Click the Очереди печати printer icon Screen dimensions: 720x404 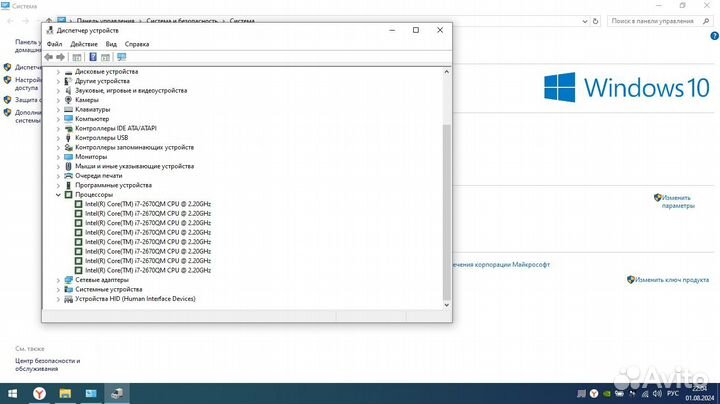click(68, 175)
